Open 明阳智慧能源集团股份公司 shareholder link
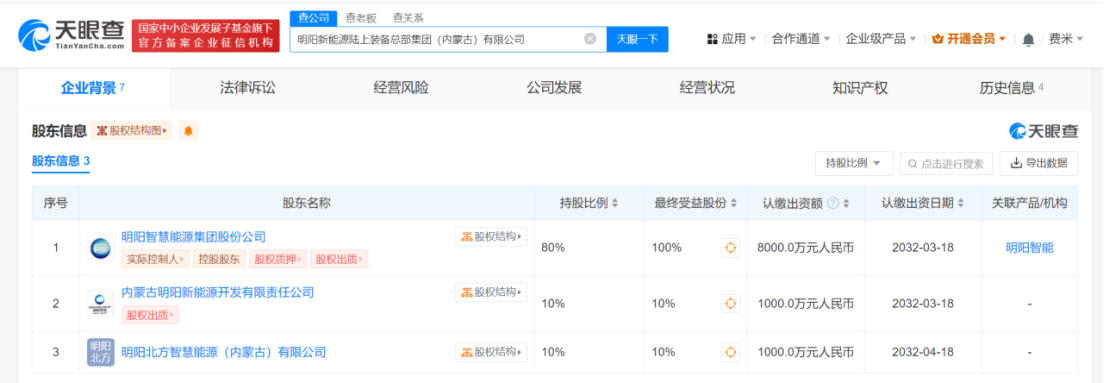1104x383 pixels. coord(194,237)
